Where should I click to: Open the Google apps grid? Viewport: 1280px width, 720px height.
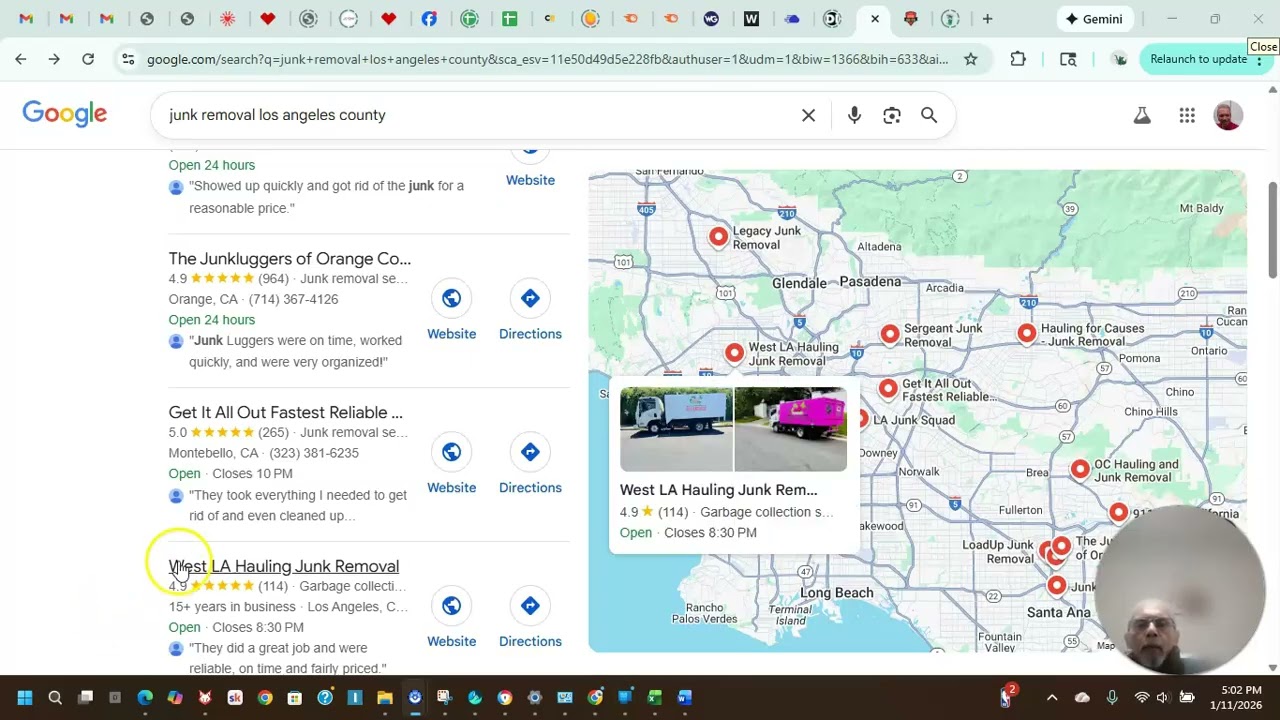[1187, 115]
